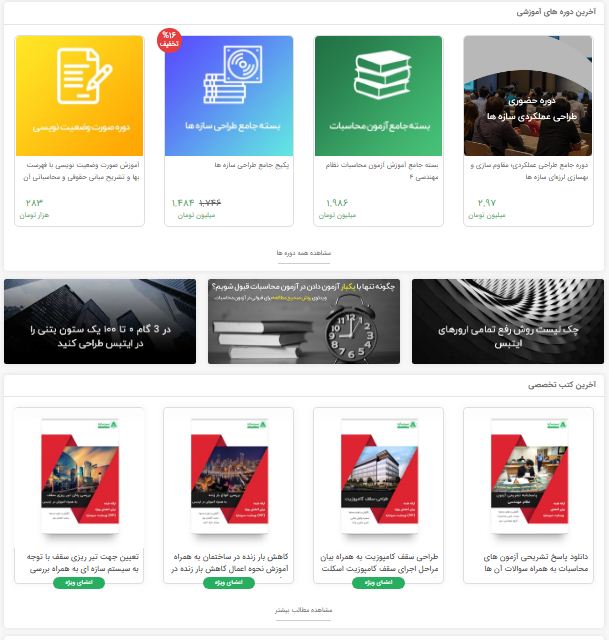Open the sunset skyscrapers book cover
609x640 pixels.
[80, 476]
